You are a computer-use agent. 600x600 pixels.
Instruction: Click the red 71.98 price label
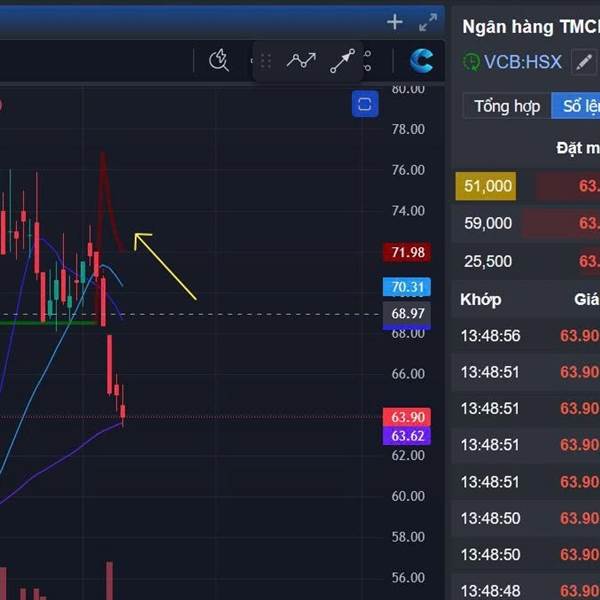pyautogui.click(x=407, y=253)
